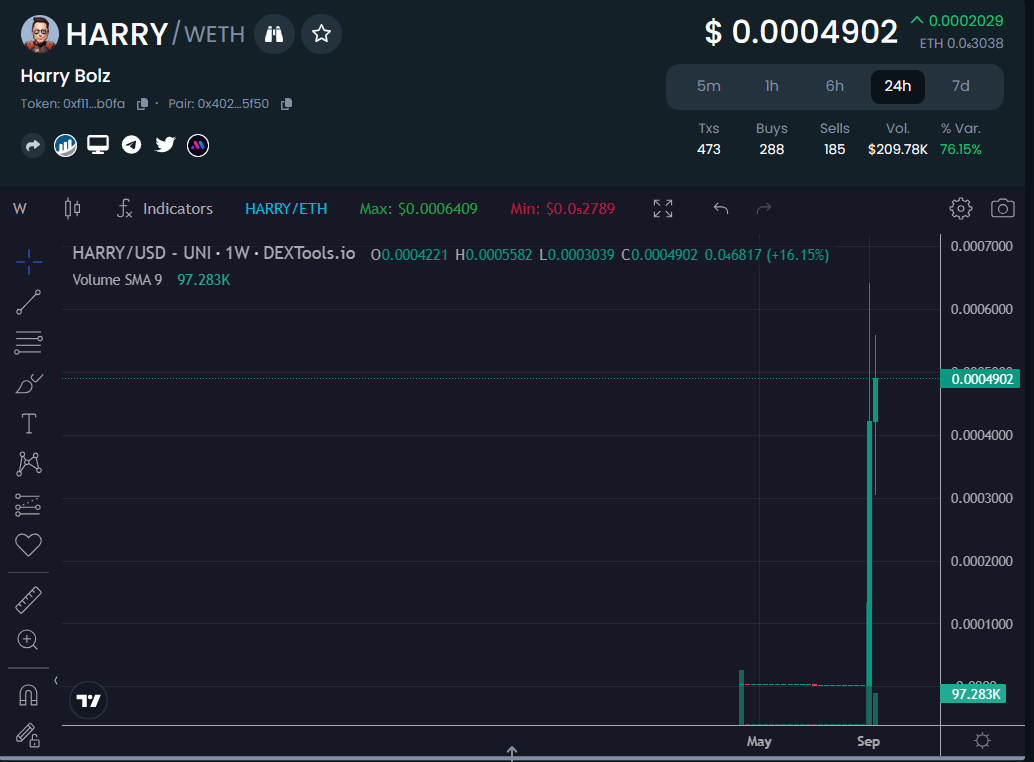Select the text annotation tool
This screenshot has width=1034, height=762.
(x=28, y=423)
